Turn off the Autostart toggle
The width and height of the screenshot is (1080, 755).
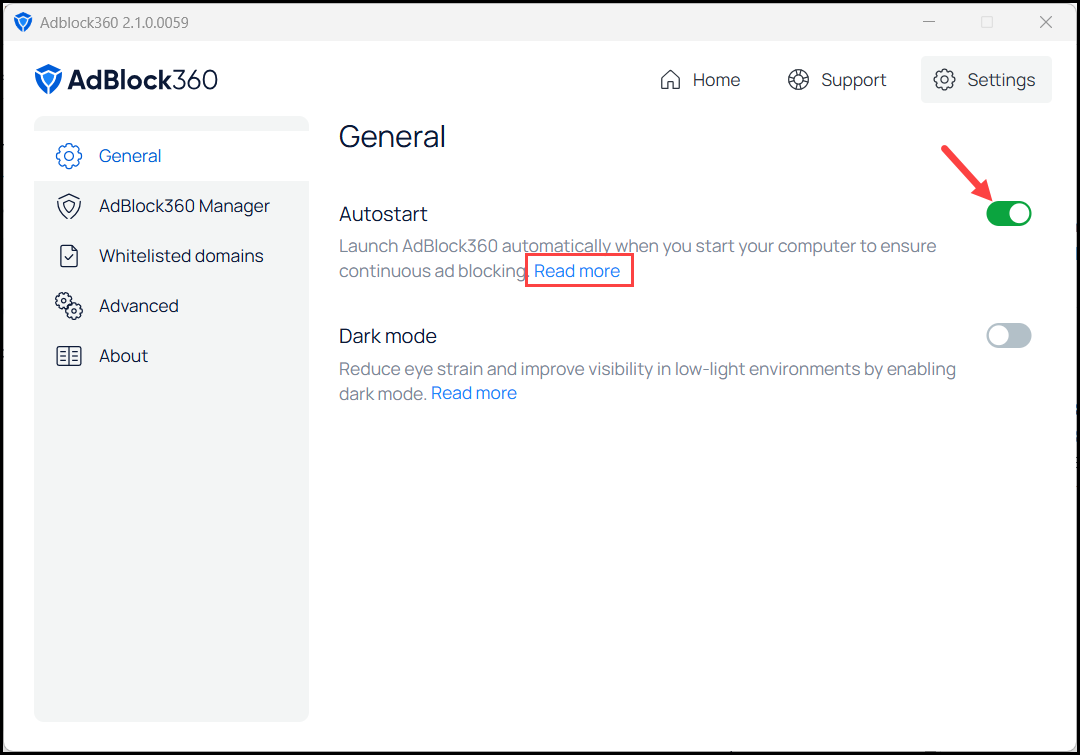click(1008, 214)
